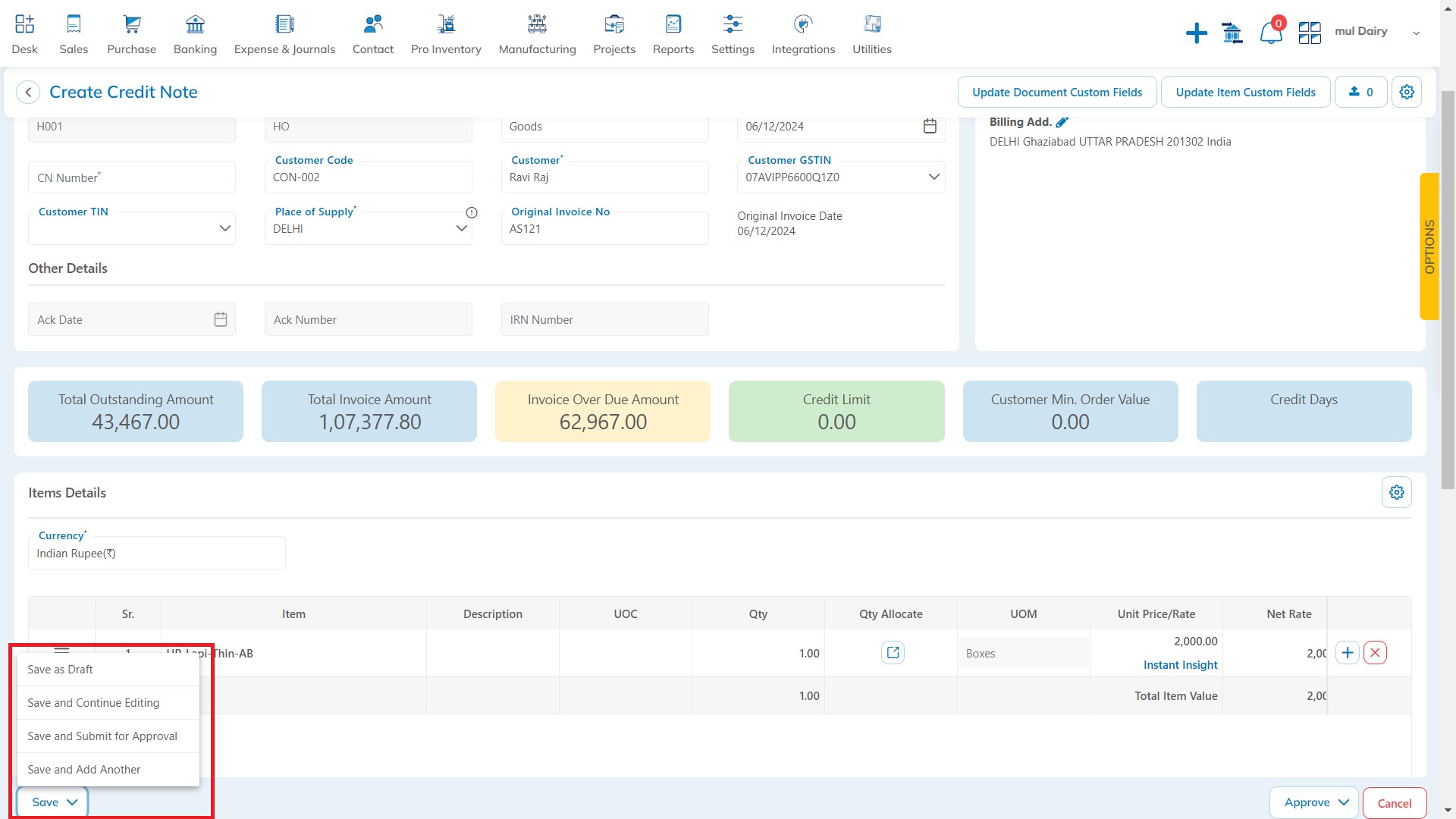Click the Customer field Ravi Raj

(x=604, y=177)
